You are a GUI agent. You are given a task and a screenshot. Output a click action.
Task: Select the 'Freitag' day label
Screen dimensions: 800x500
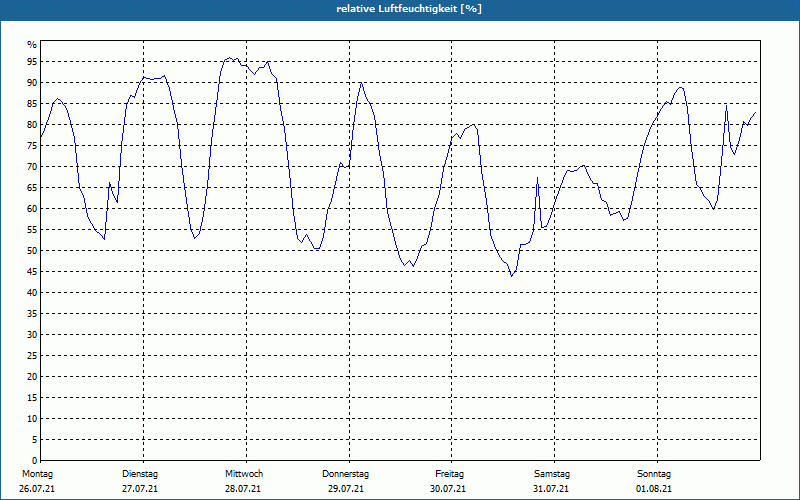point(449,474)
